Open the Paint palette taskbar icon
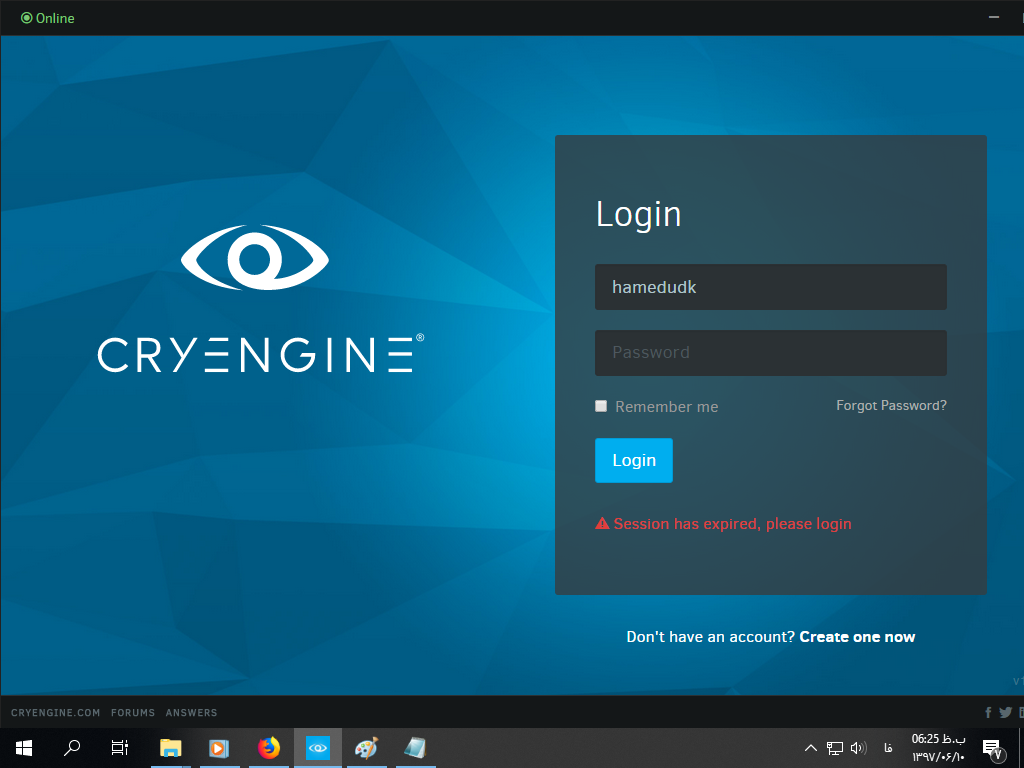 click(x=366, y=748)
